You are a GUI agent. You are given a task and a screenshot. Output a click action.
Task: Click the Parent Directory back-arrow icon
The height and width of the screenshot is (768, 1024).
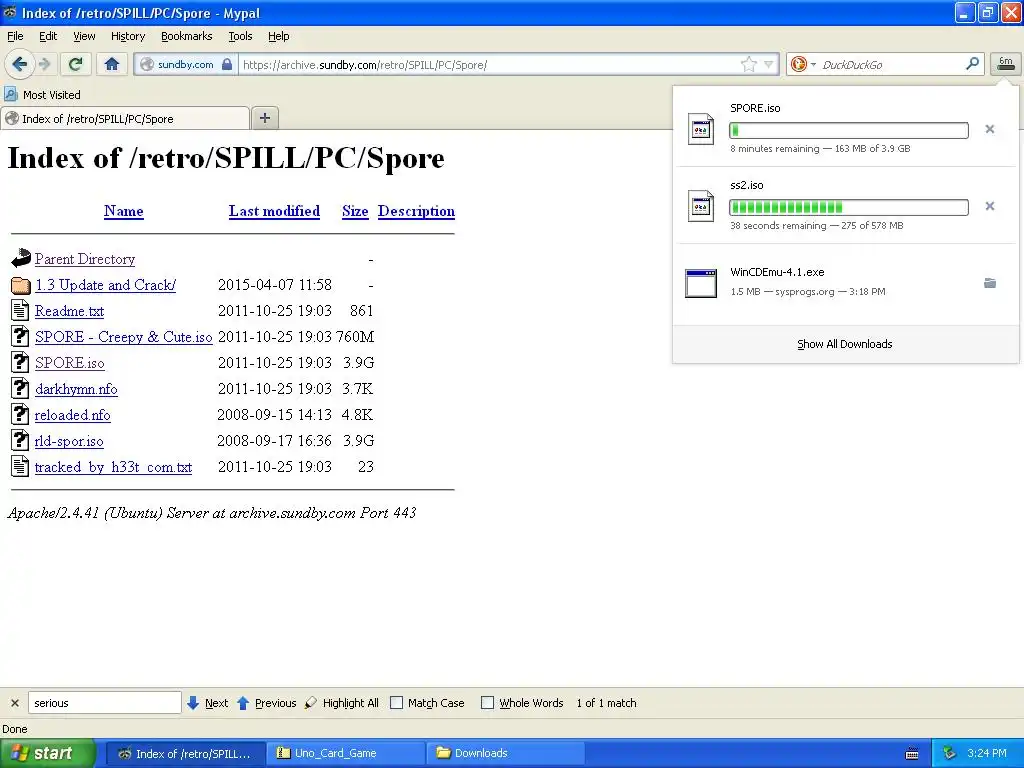click(20, 259)
